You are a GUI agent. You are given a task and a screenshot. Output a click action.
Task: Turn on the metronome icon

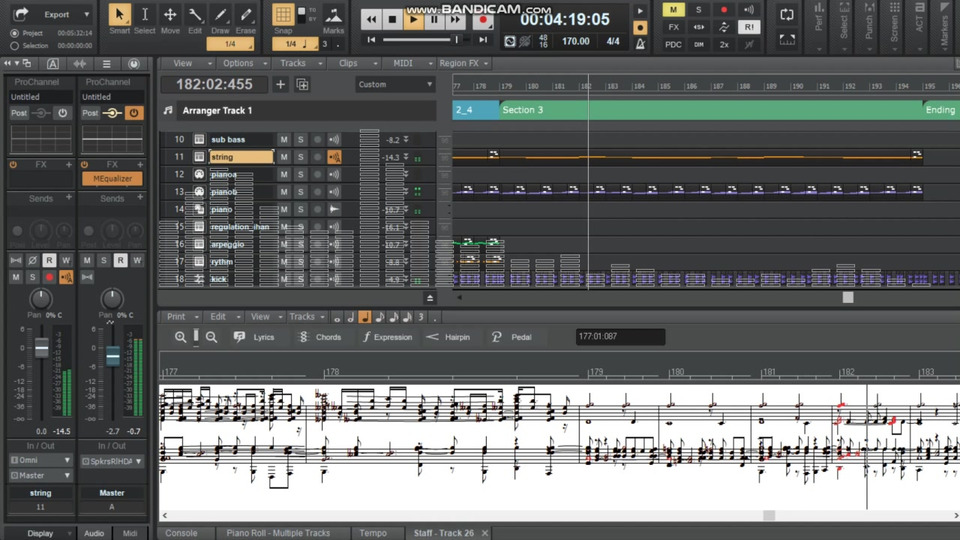click(641, 42)
